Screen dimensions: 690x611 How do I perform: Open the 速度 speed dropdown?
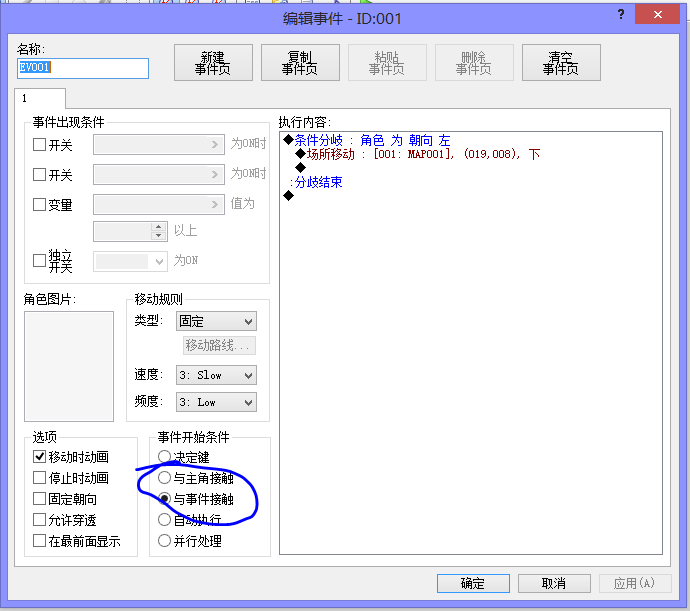click(x=216, y=375)
